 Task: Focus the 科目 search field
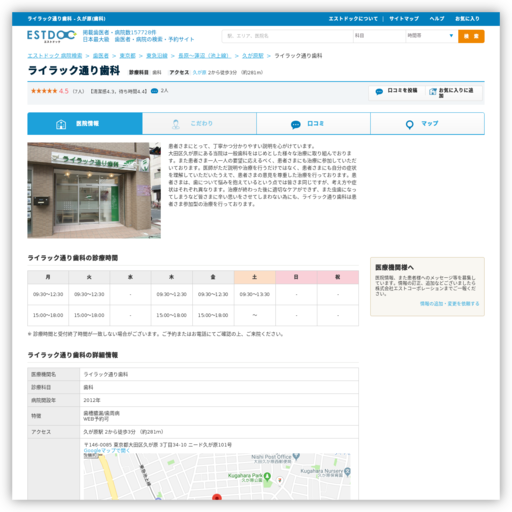pyautogui.click(x=379, y=36)
